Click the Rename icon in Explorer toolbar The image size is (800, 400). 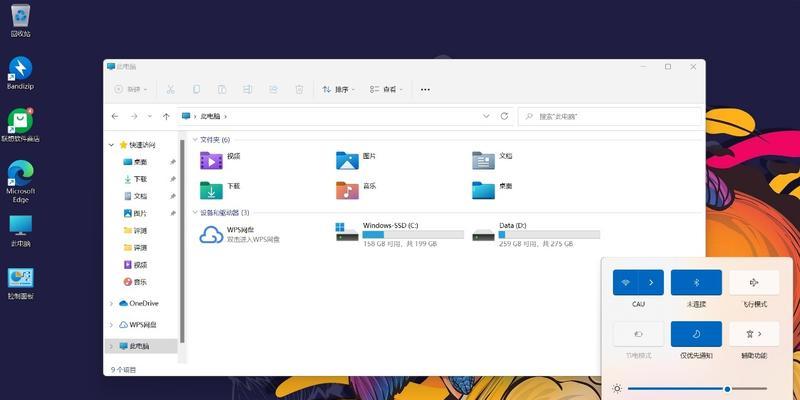pos(247,89)
